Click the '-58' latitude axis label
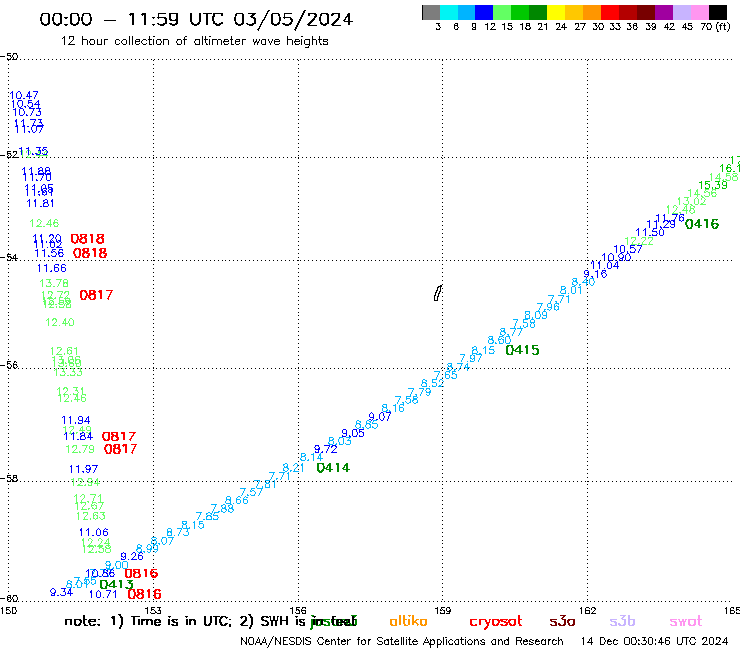This screenshot has height=650, width=740. pyautogui.click(x=9, y=478)
